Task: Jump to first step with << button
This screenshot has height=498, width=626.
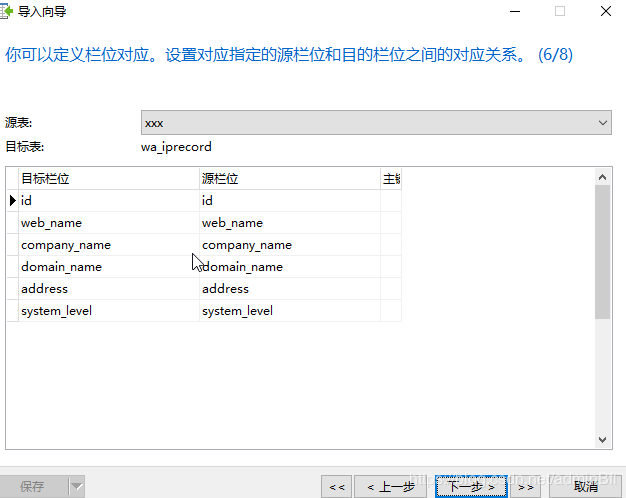Action: point(337,487)
